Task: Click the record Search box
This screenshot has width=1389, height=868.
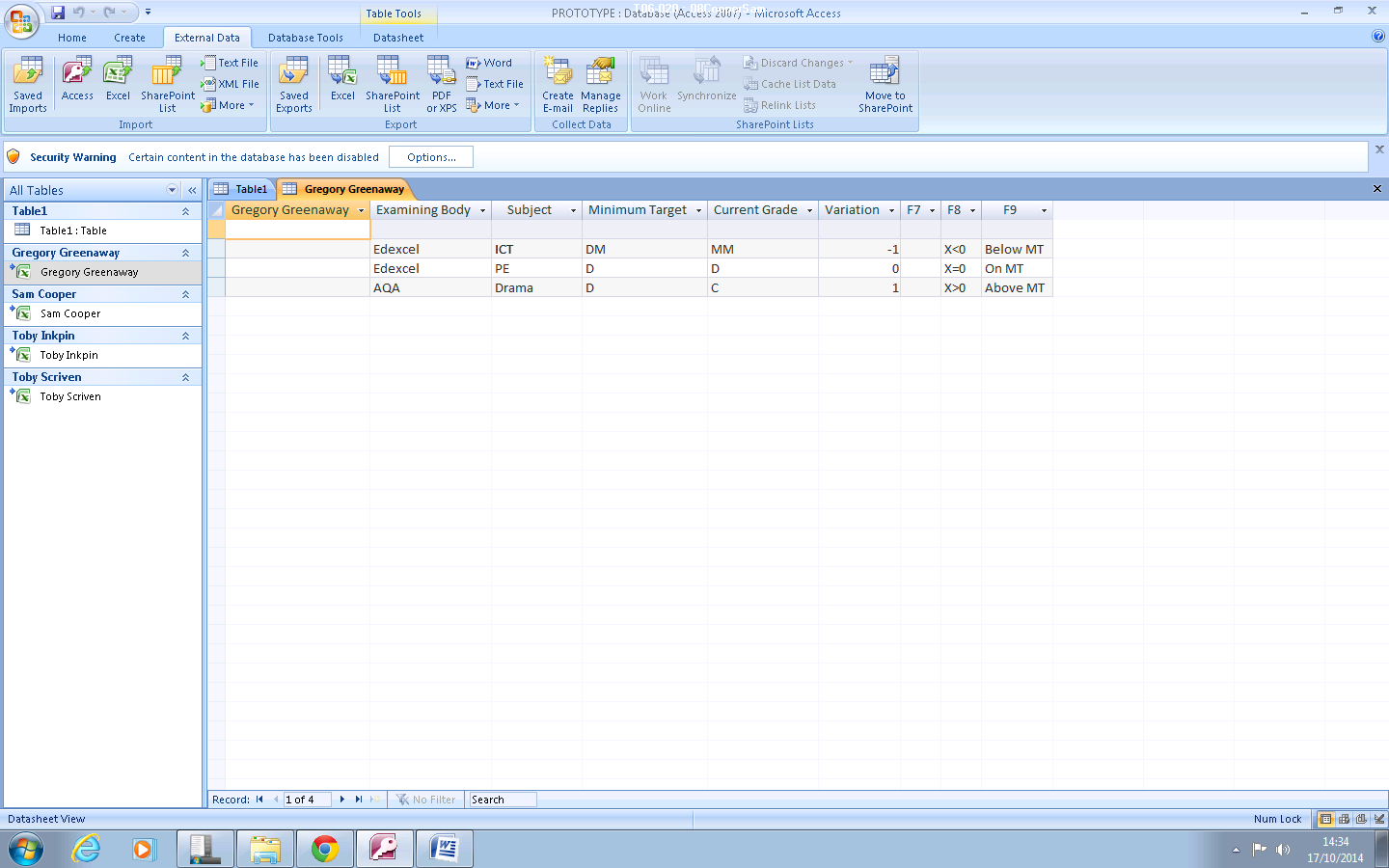Action: [x=503, y=800]
